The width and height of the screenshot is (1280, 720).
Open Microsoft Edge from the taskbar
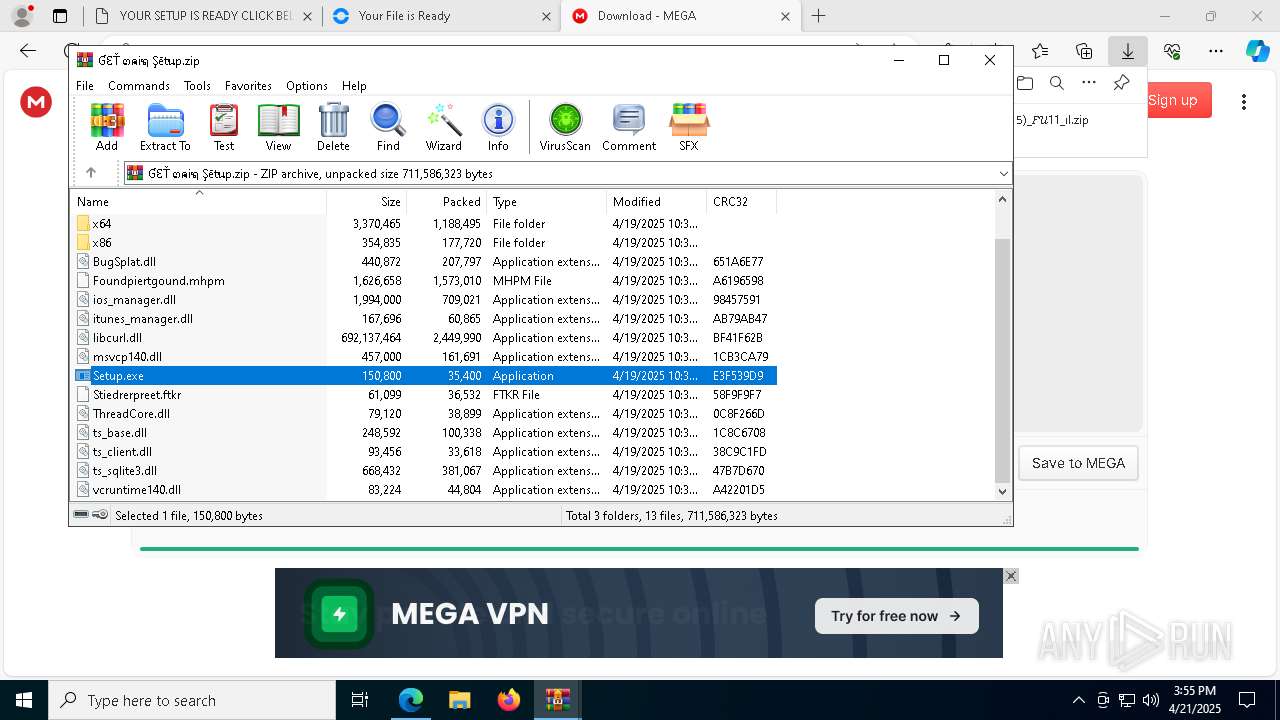(x=411, y=700)
